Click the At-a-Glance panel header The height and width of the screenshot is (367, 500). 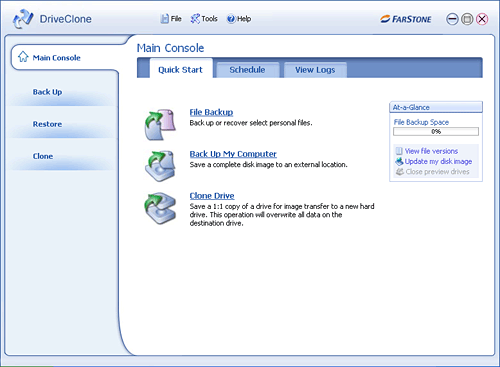point(436,107)
